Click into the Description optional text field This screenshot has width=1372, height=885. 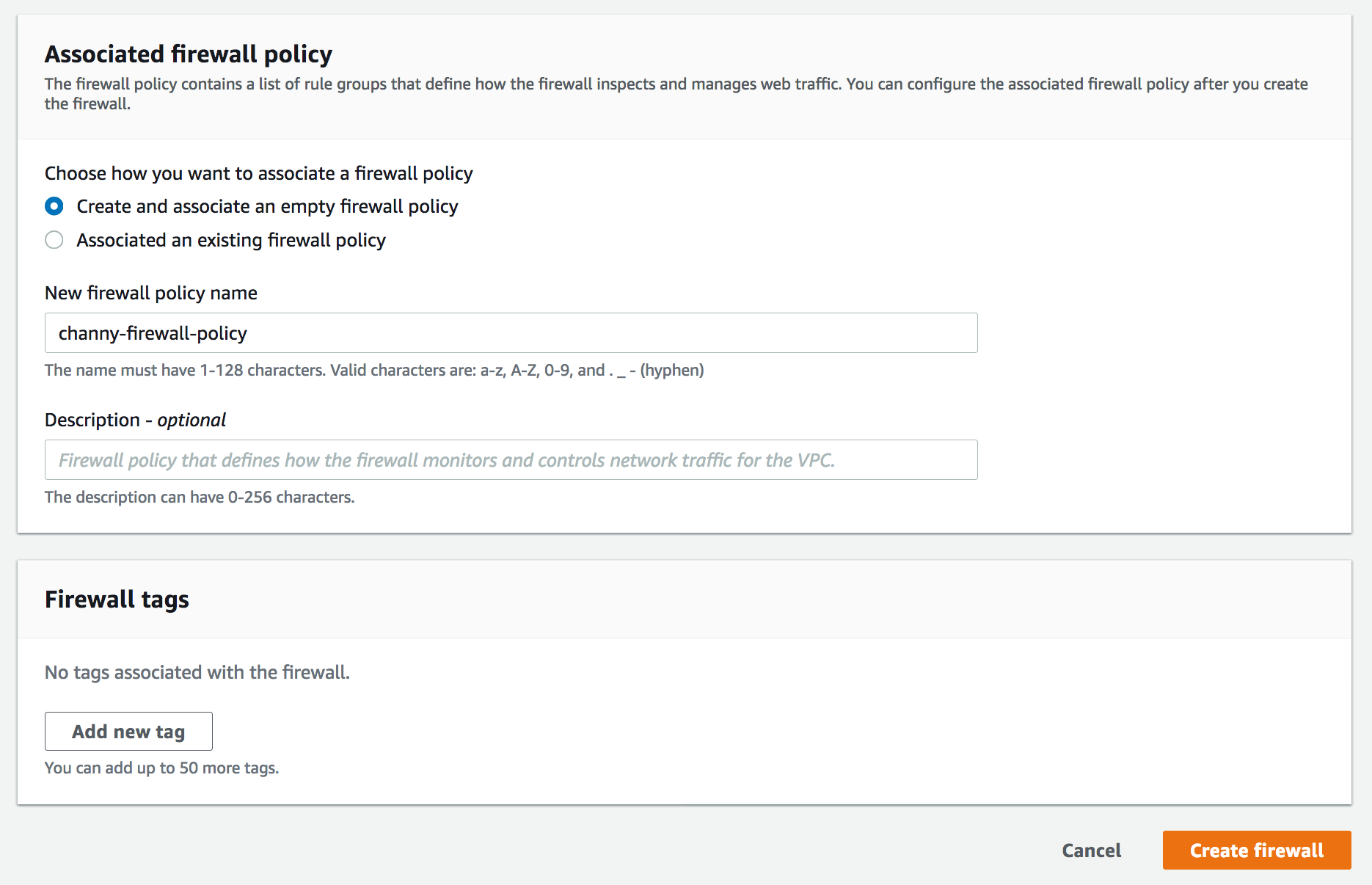[x=511, y=460]
